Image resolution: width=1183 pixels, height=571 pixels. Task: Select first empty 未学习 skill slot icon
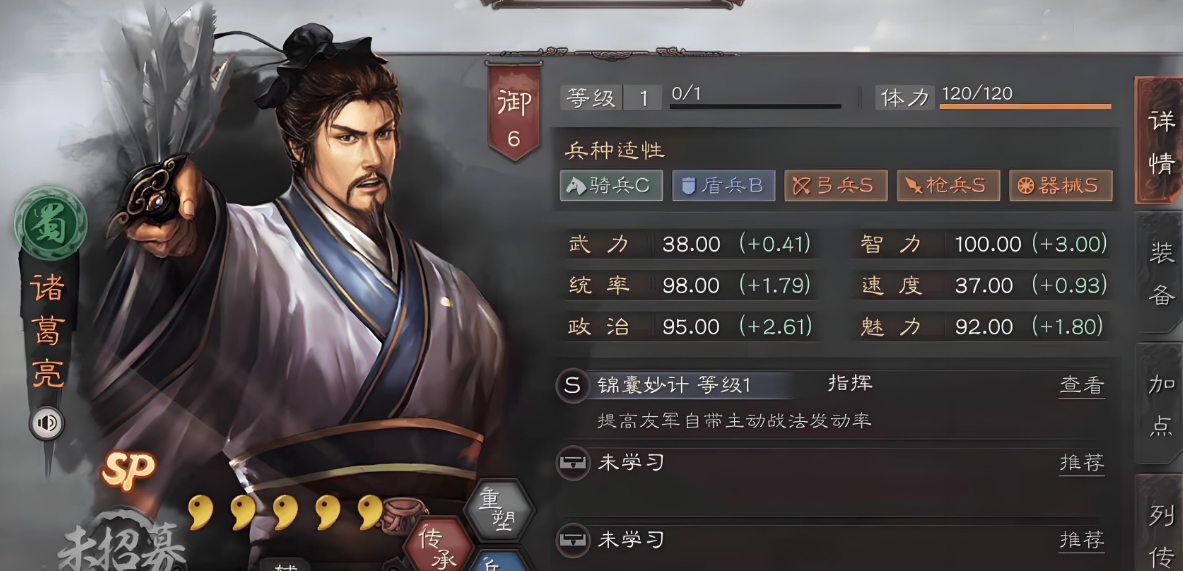pos(573,464)
